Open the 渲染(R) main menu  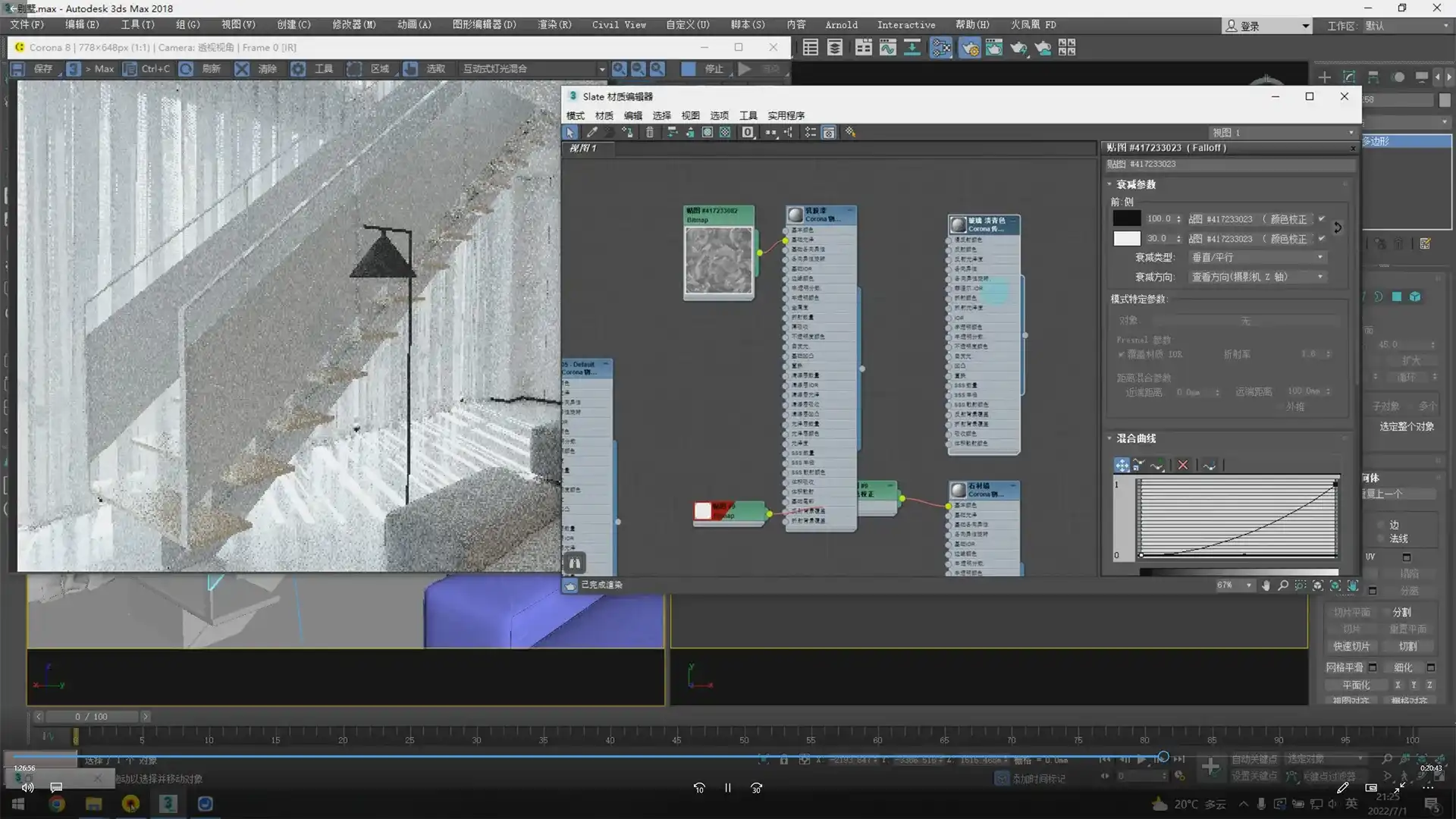coord(554,24)
